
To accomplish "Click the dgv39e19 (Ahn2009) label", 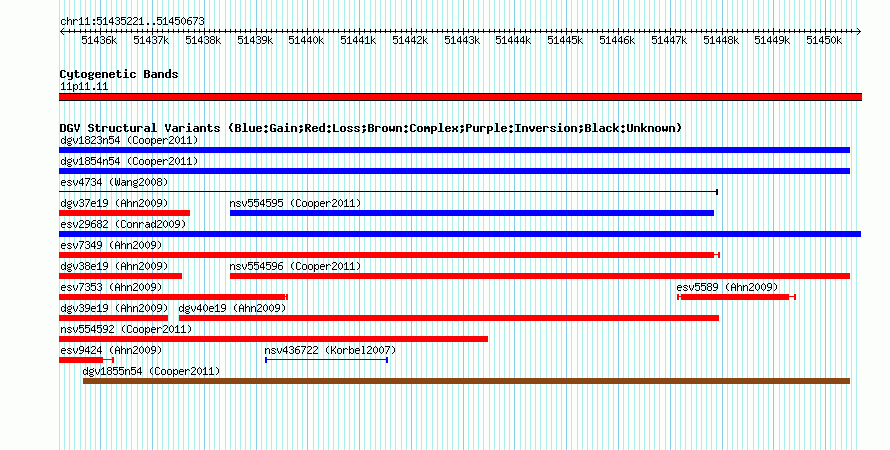I will tap(114, 308).
